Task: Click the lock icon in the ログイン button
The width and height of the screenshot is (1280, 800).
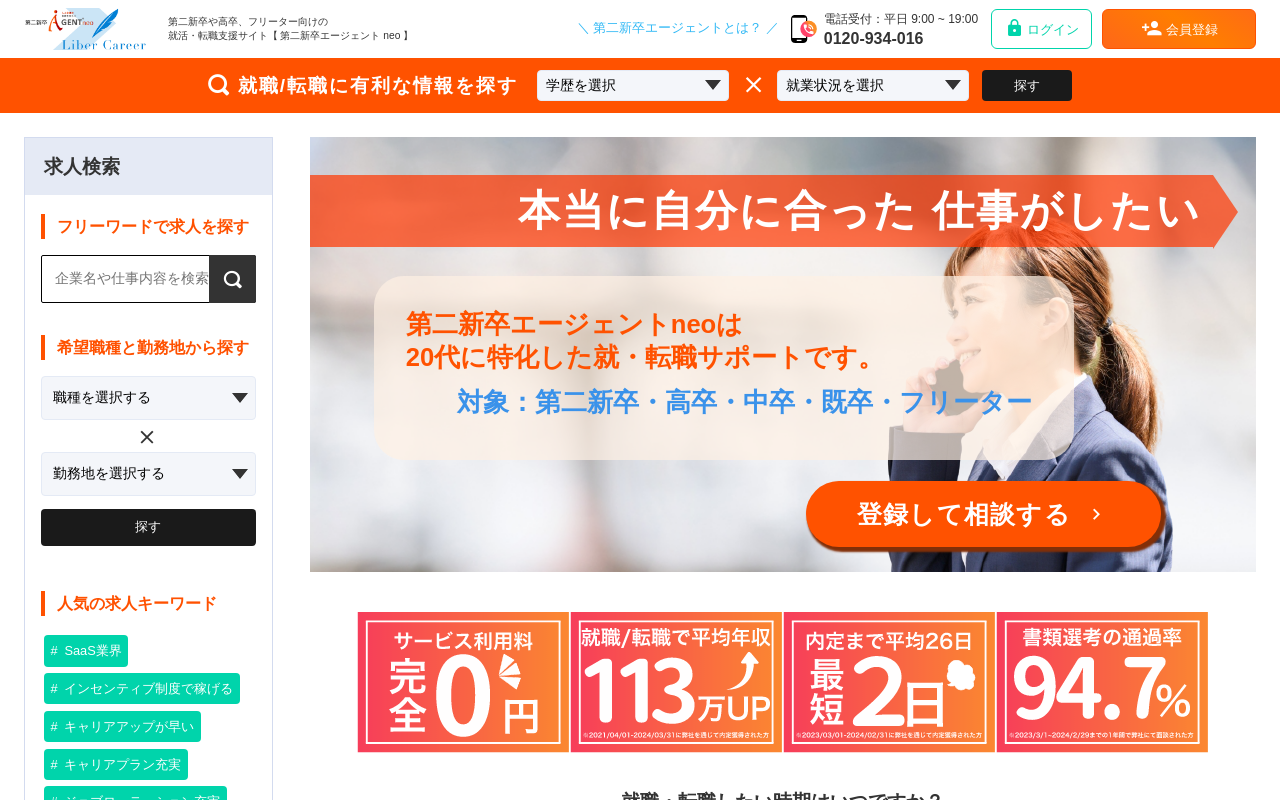Action: pos(1014,28)
